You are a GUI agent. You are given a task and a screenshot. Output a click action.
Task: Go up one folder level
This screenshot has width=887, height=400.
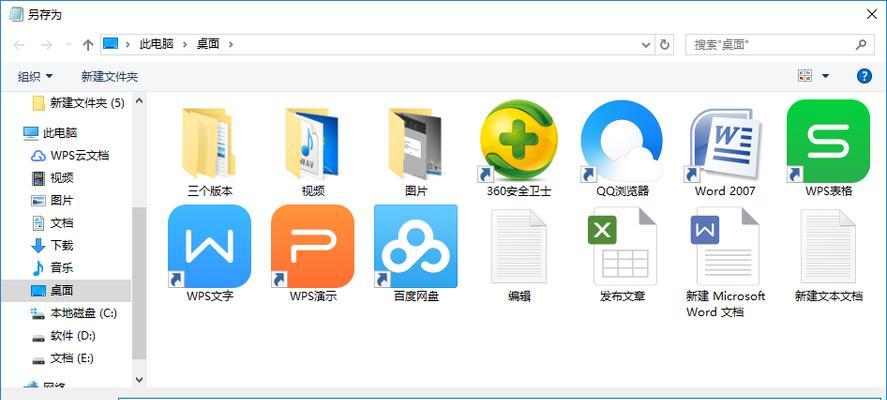pyautogui.click(x=88, y=45)
